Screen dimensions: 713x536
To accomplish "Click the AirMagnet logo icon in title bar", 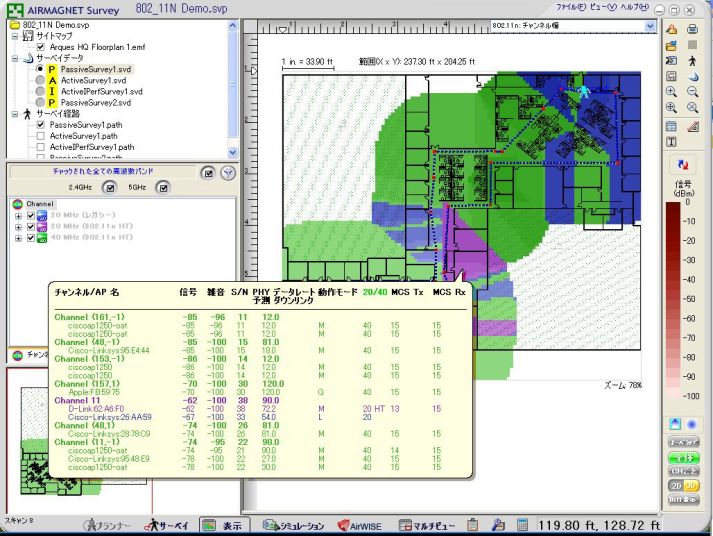I will [15, 10].
